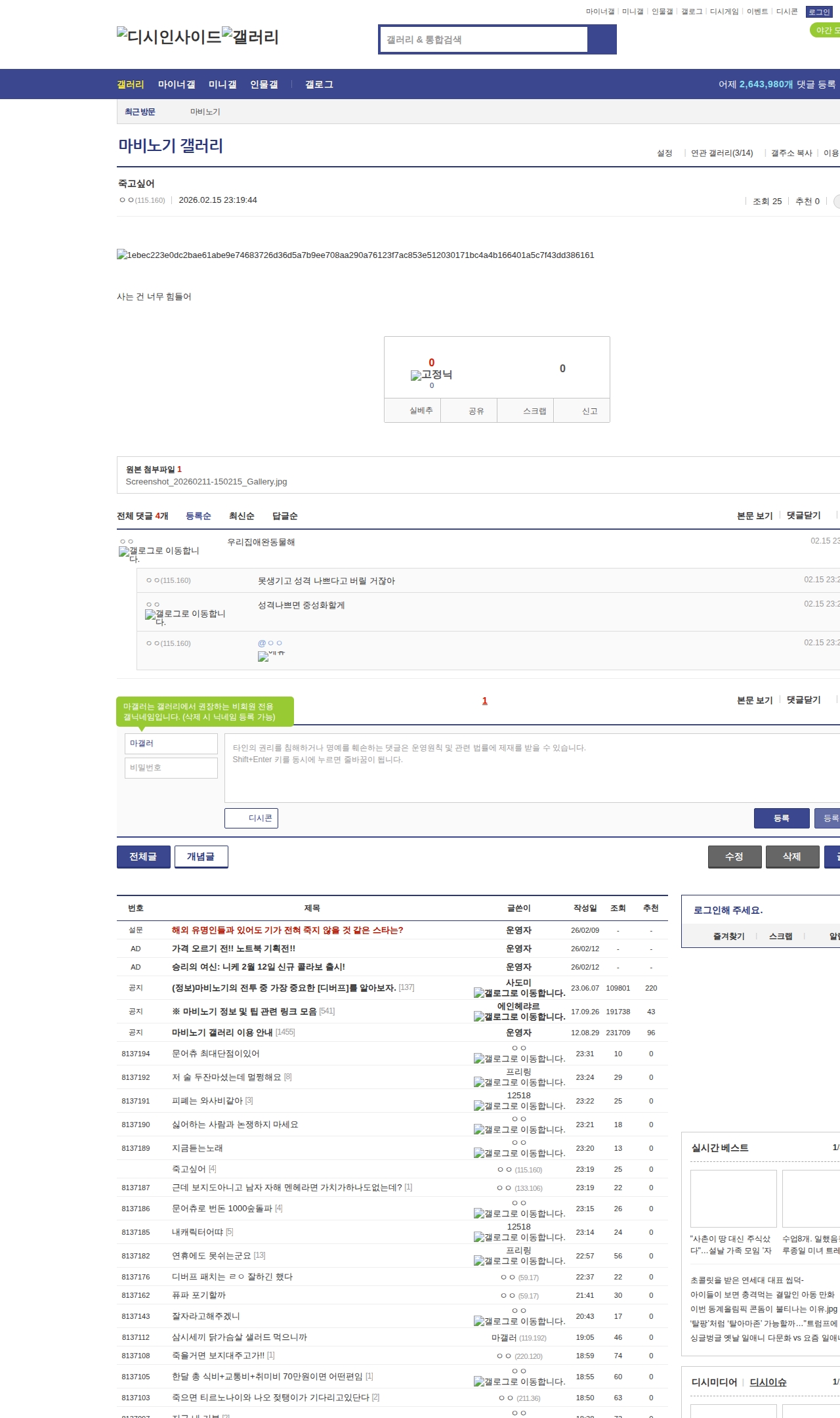The image size is (840, 1418).
Task: Click 갤주소 복사
Action: (791, 153)
